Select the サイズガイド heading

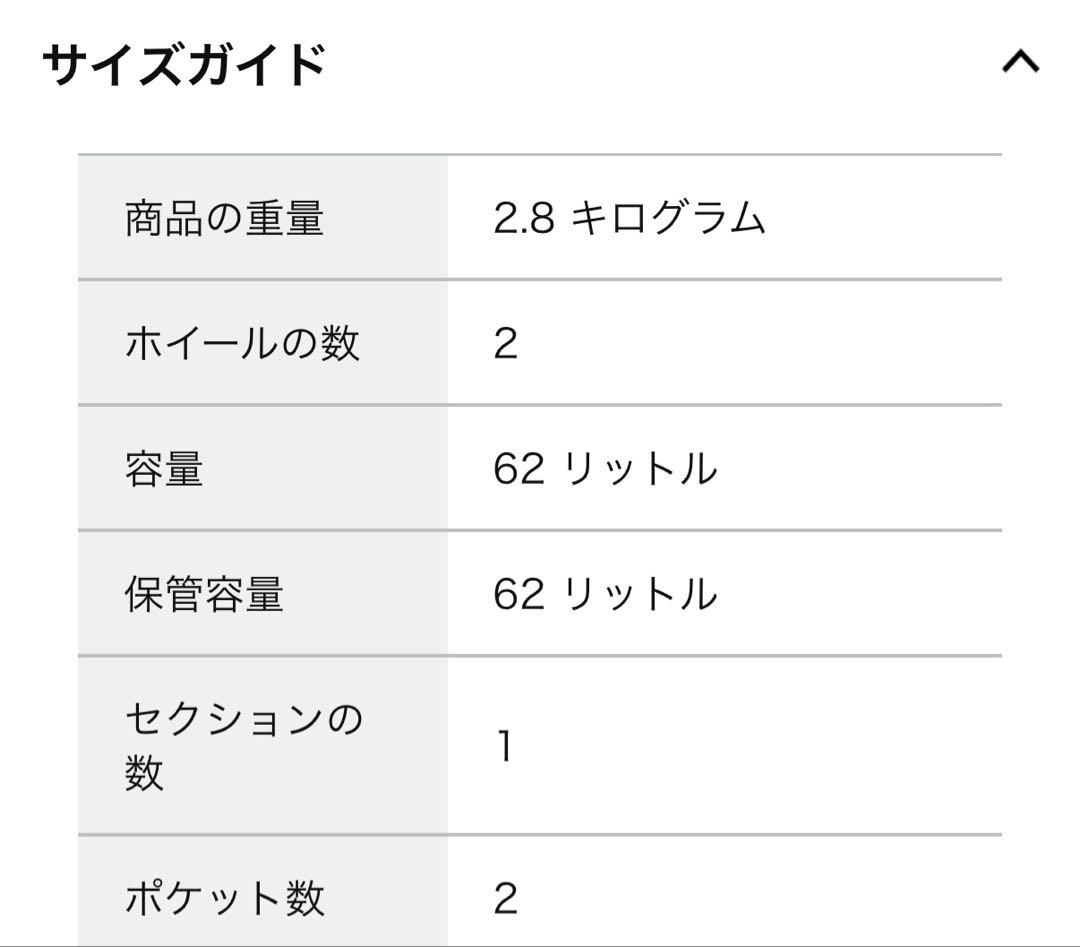[x=185, y=60]
